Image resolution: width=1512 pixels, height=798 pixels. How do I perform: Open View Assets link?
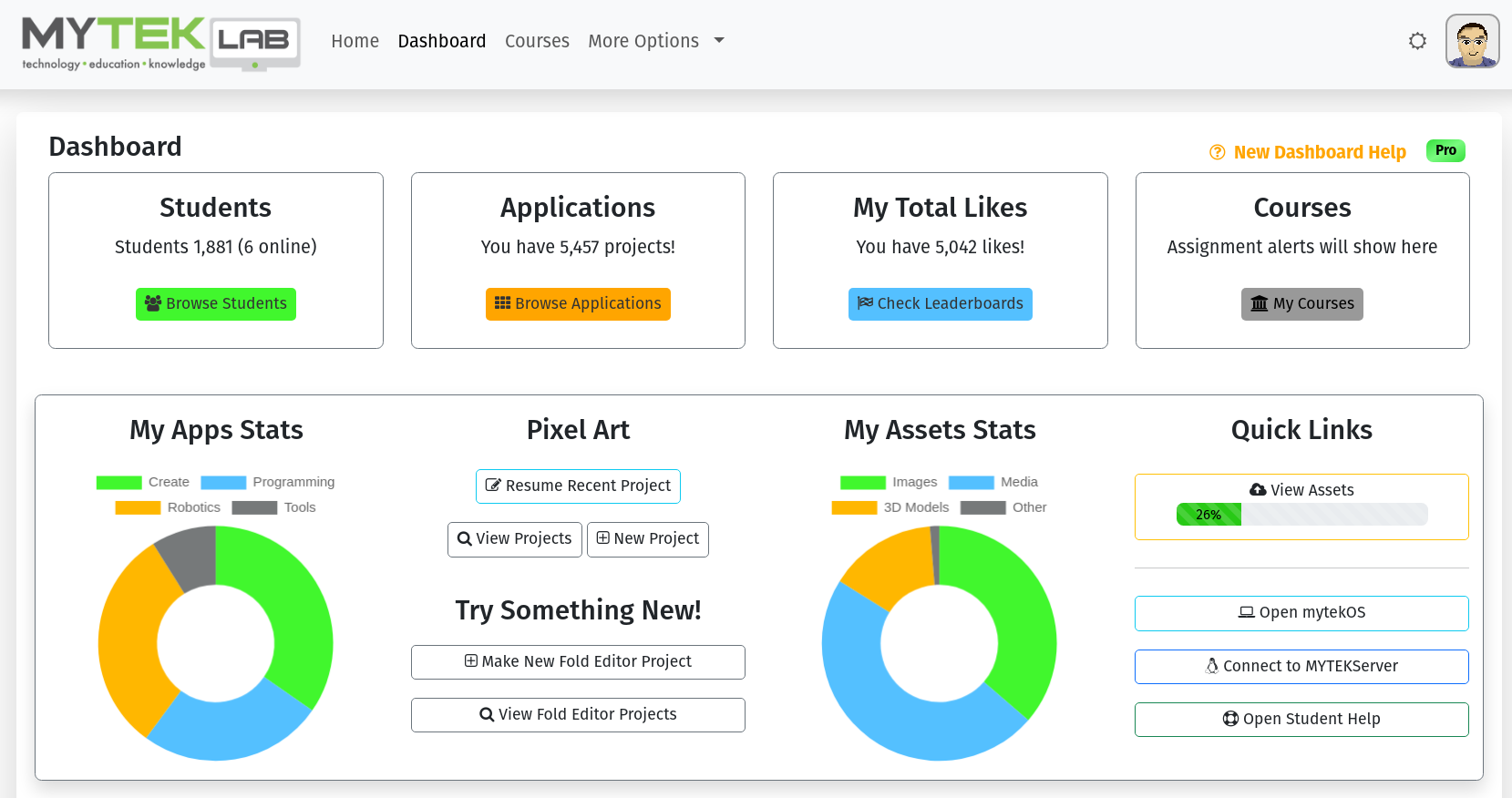(x=1301, y=490)
